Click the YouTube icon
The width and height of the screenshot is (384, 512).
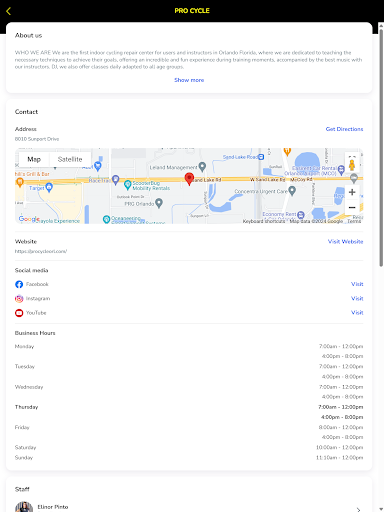click(19, 313)
